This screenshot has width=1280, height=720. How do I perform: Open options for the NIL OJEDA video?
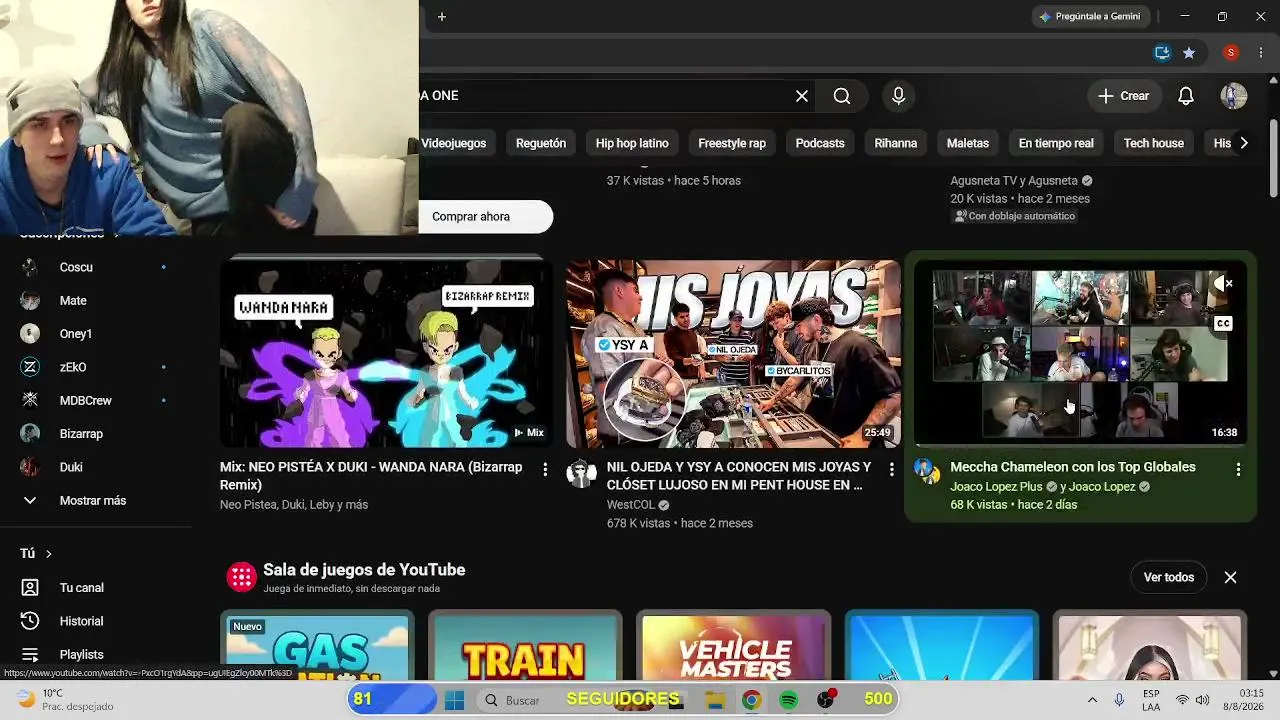point(892,469)
